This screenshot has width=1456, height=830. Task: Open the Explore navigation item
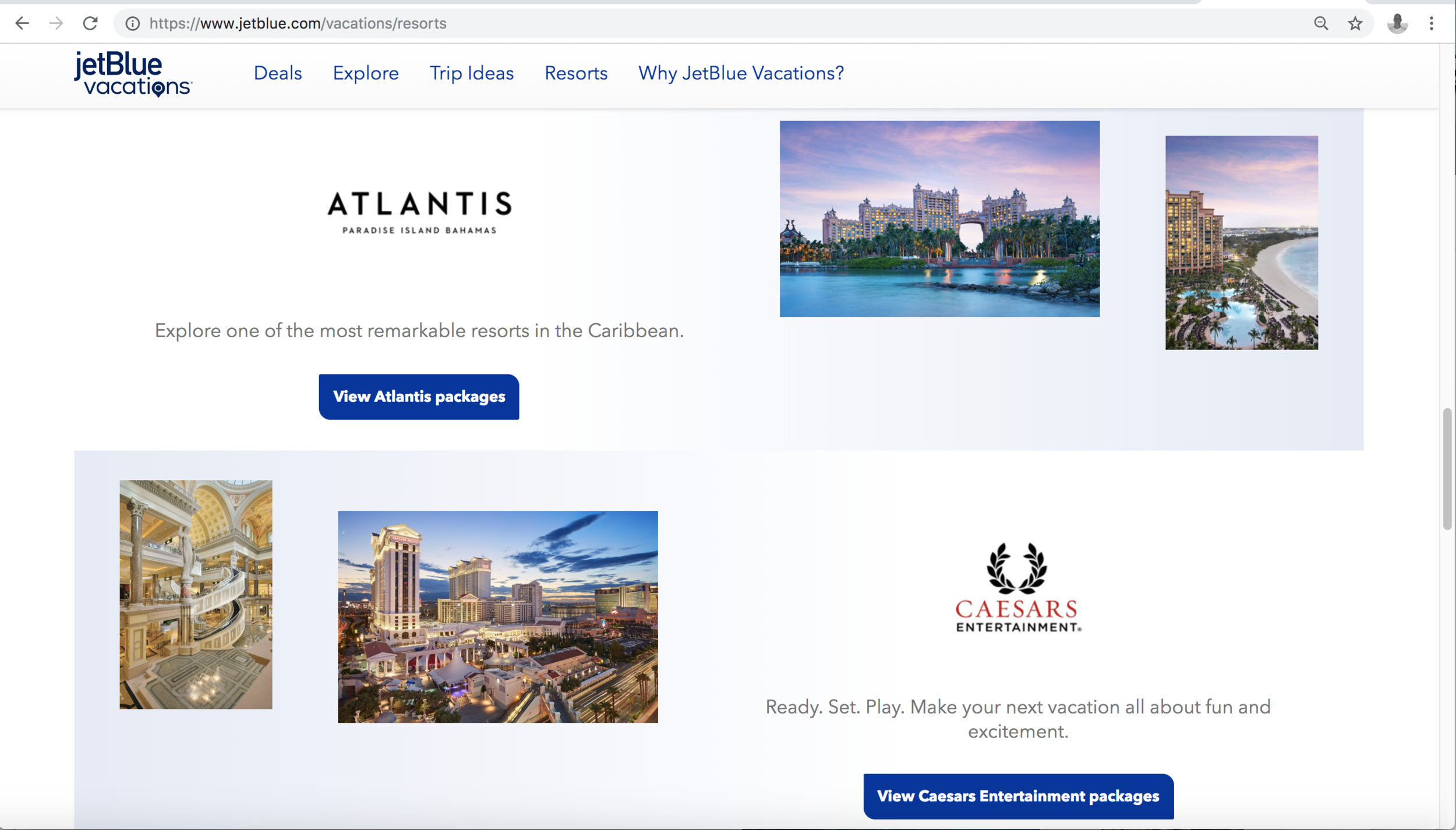pos(366,73)
